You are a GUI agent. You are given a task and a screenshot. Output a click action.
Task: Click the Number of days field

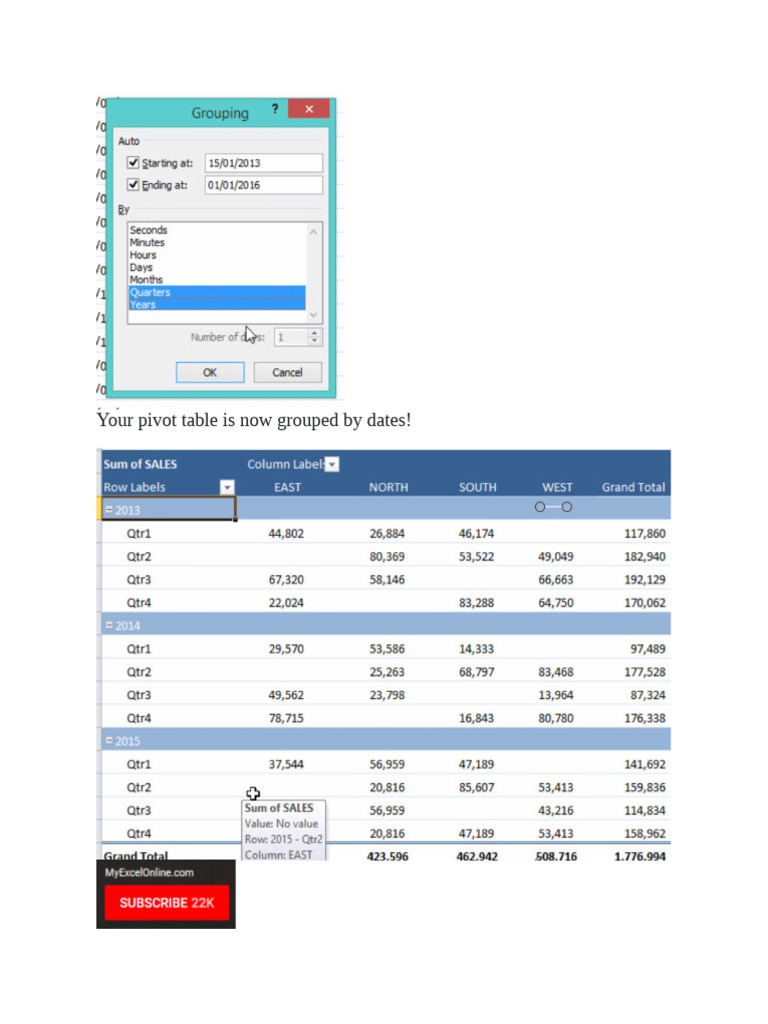291,337
